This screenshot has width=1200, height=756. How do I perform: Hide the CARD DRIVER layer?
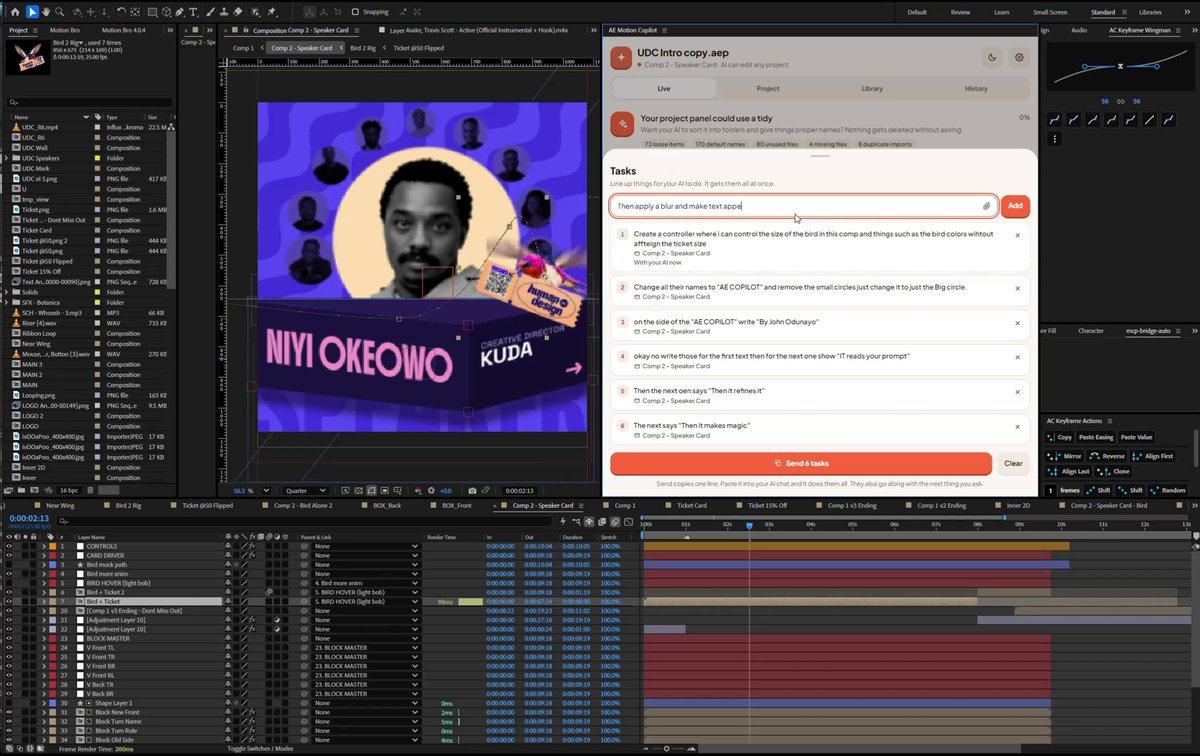pyautogui.click(x=9, y=556)
